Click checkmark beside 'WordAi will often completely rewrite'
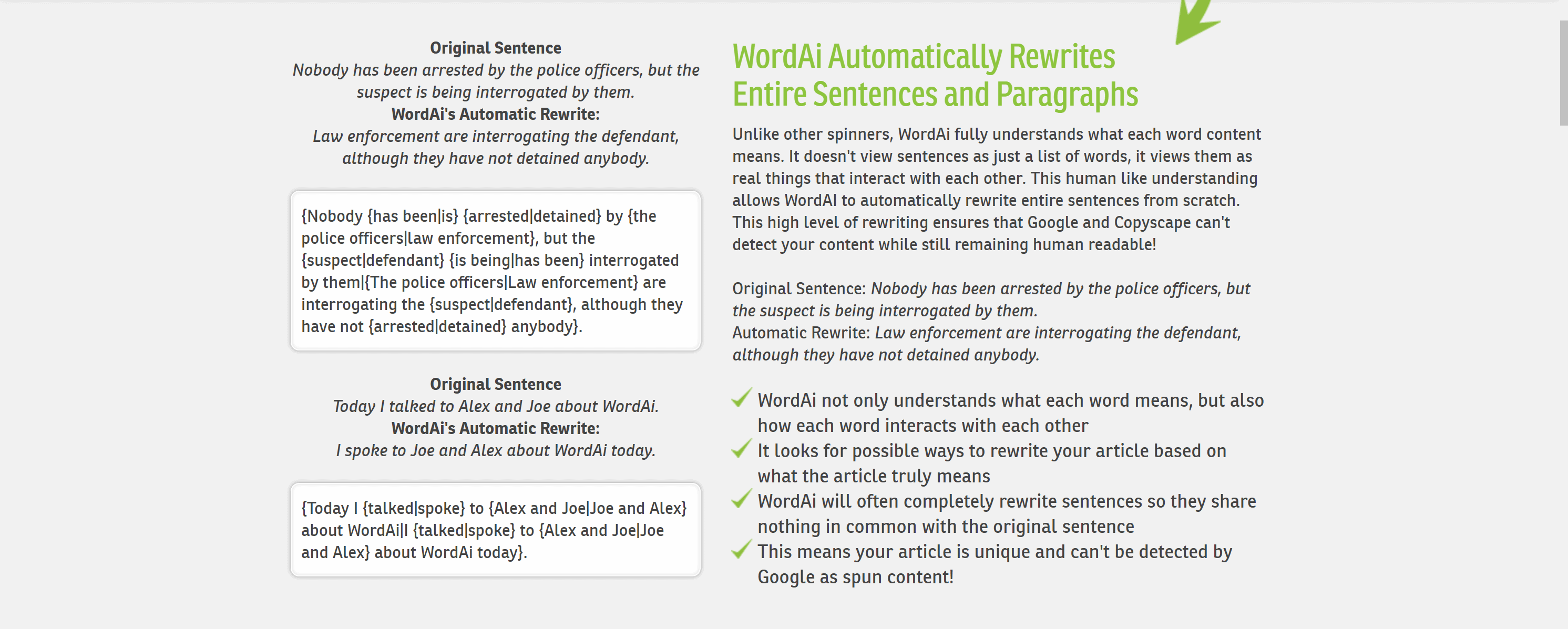Image resolution: width=1568 pixels, height=629 pixels. (742, 499)
